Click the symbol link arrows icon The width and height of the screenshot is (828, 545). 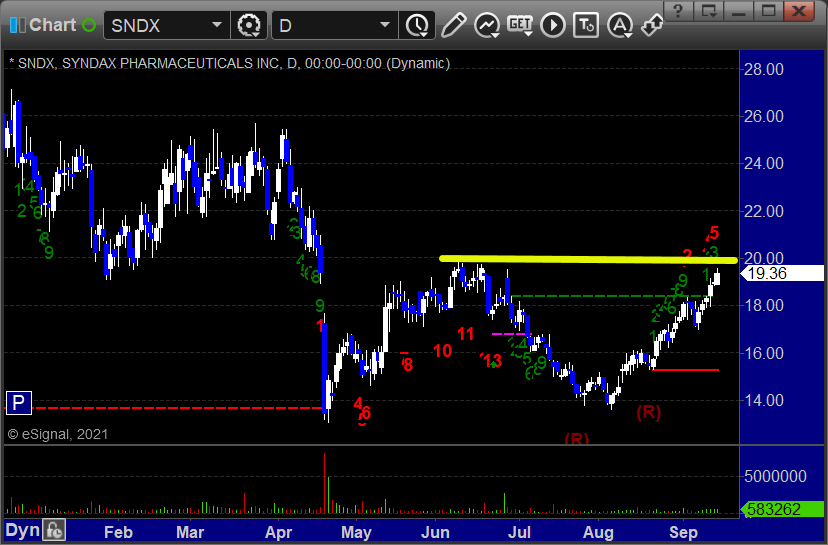point(652,25)
